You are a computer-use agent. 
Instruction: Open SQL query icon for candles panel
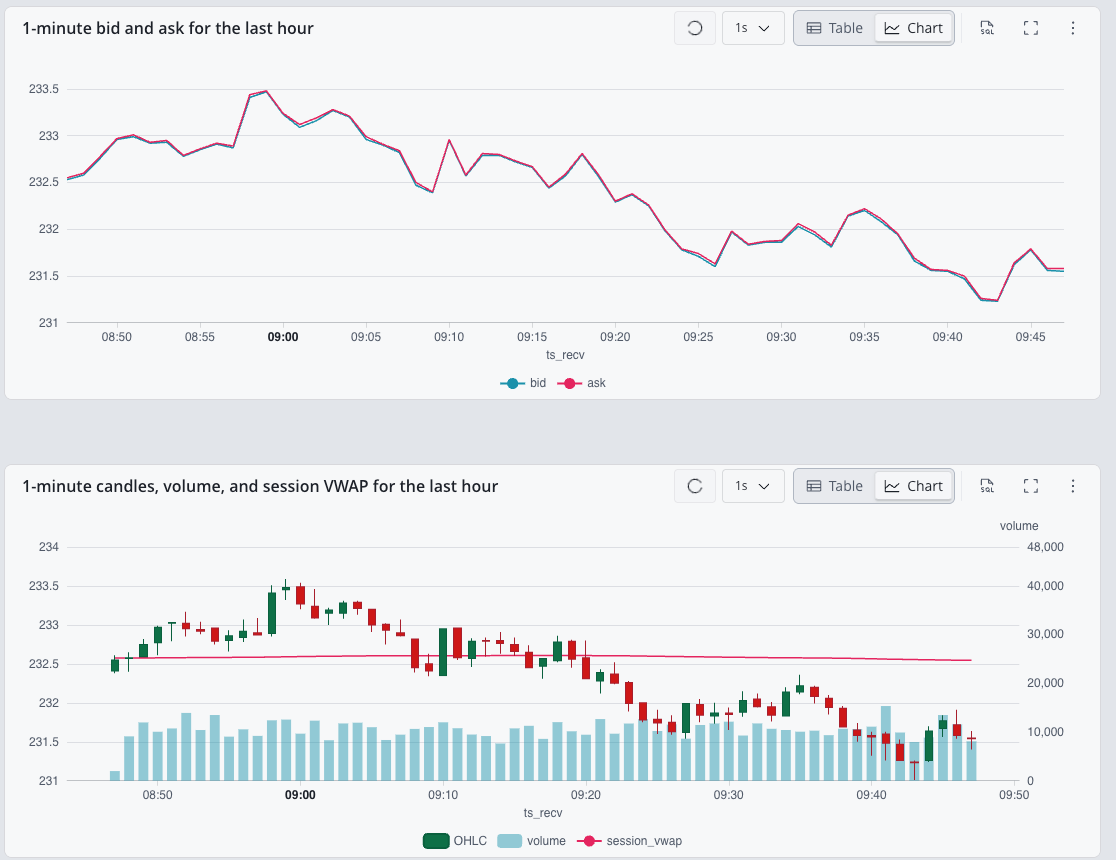(987, 486)
